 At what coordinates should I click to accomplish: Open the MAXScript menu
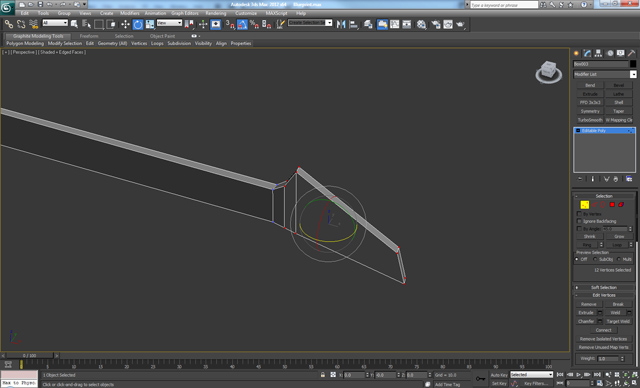click(276, 13)
